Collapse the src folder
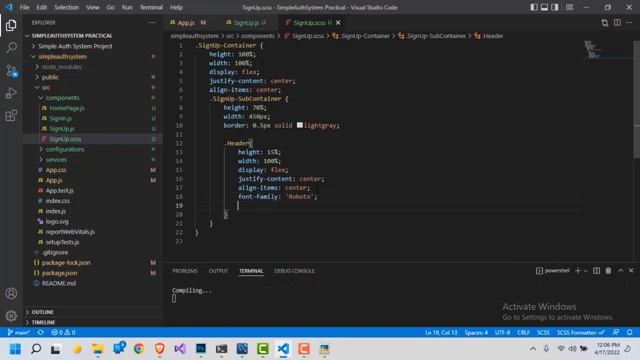This screenshot has width=640, height=360. click(x=46, y=87)
